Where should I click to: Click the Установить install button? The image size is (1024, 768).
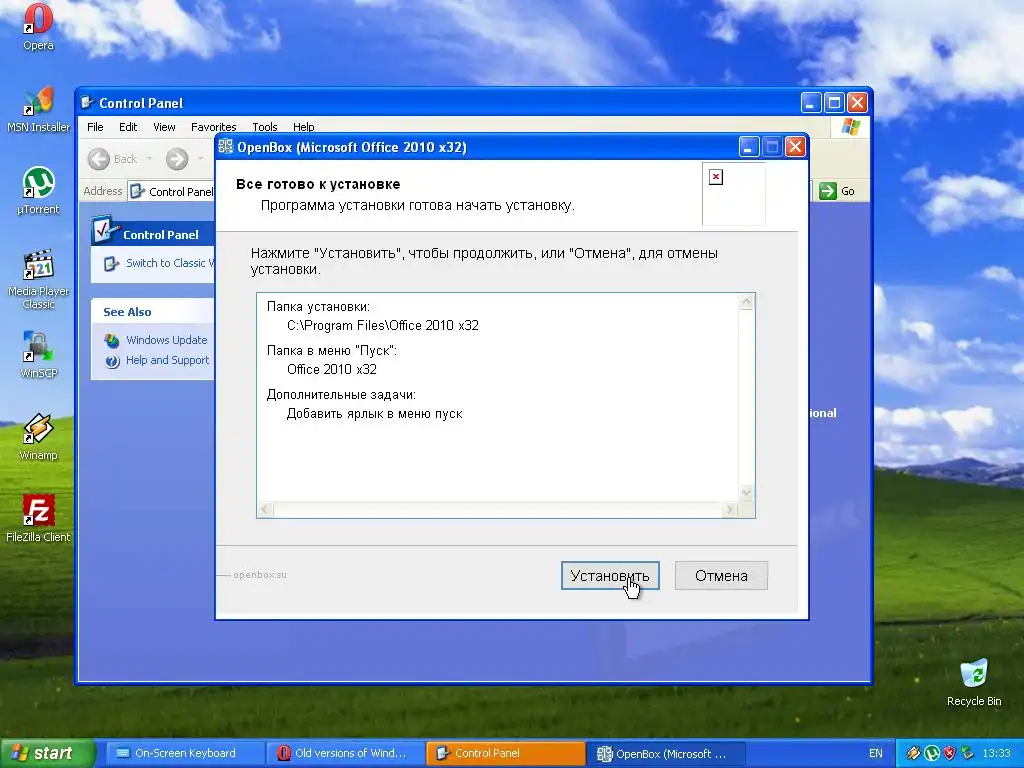pos(610,575)
